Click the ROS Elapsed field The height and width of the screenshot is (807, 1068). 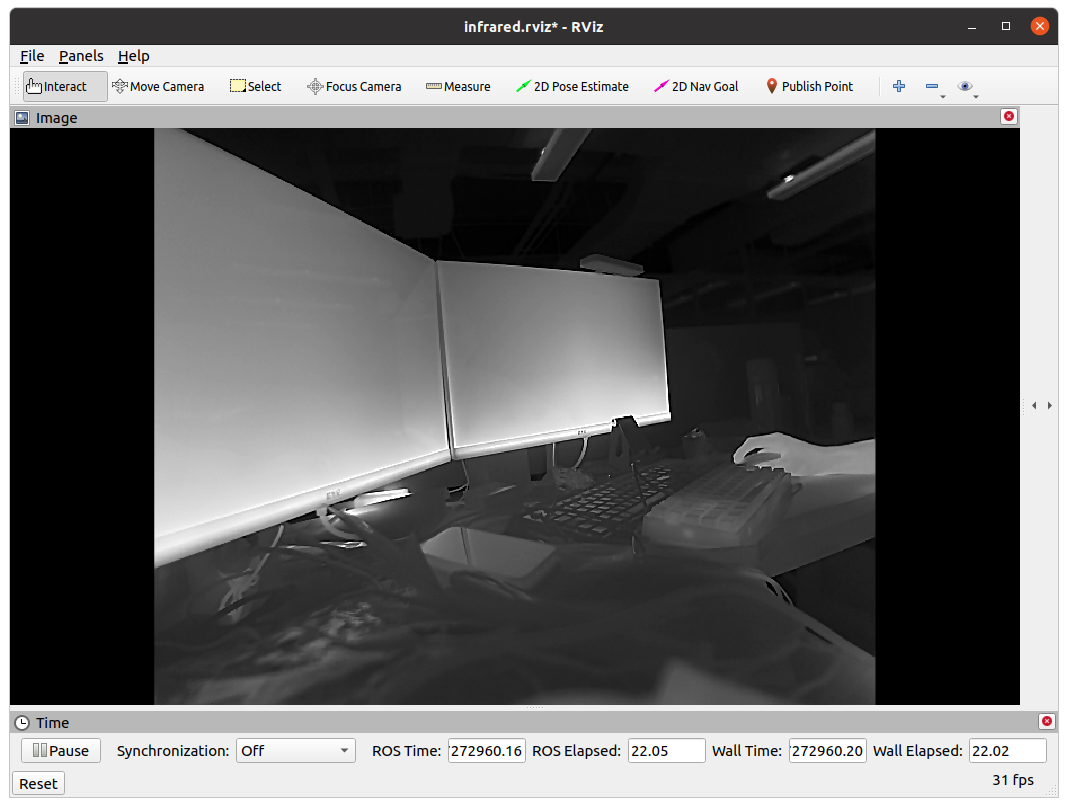coord(666,750)
